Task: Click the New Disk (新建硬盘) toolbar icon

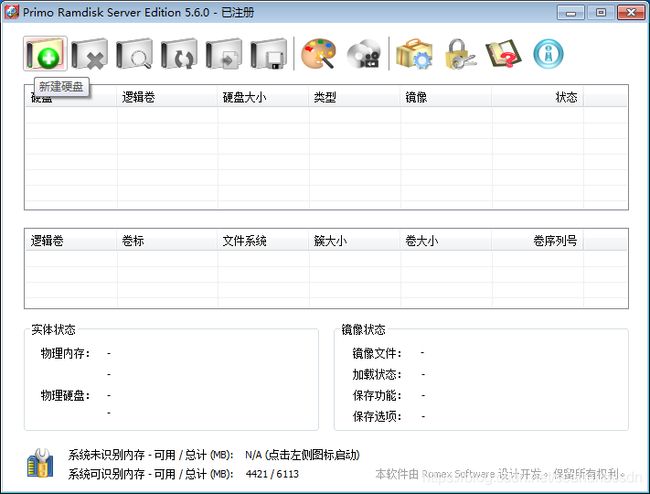Action: pos(45,54)
